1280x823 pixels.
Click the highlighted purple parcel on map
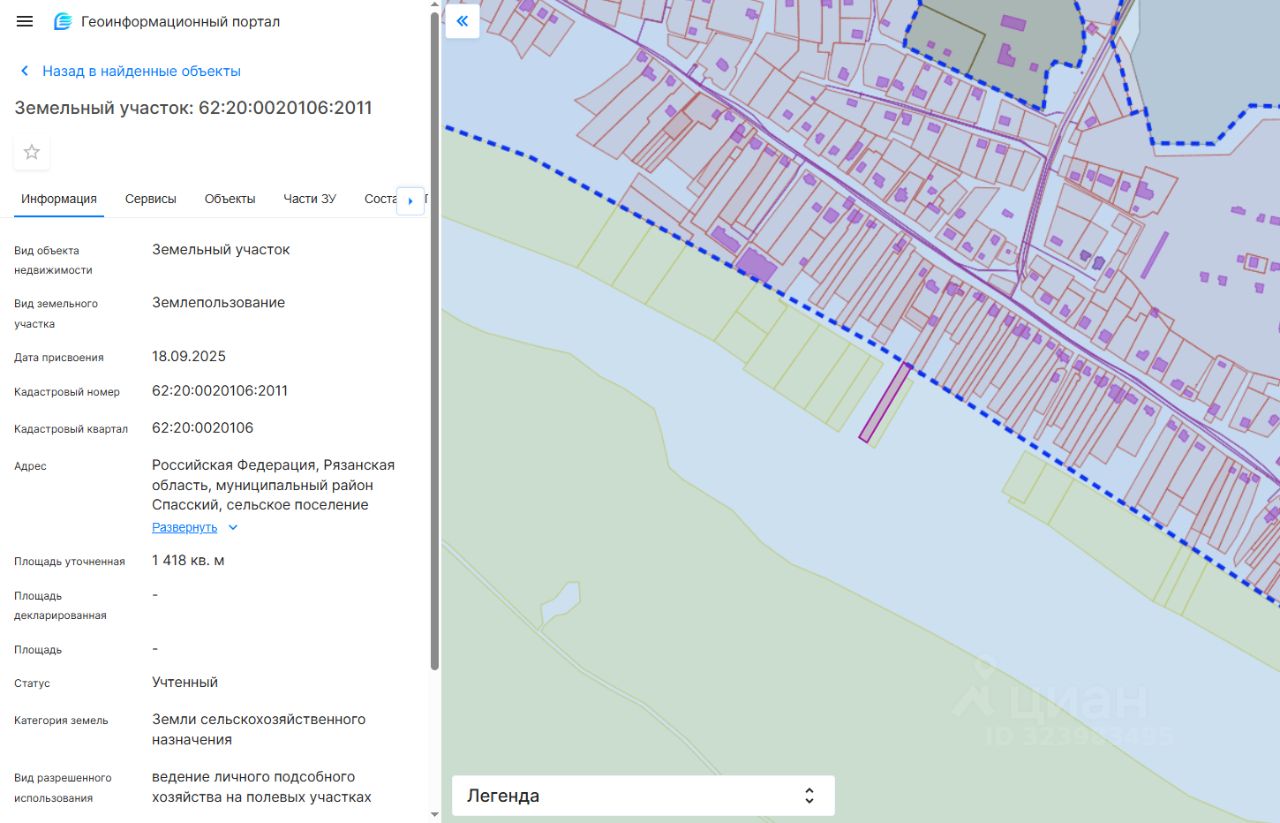pyautogui.click(x=885, y=402)
